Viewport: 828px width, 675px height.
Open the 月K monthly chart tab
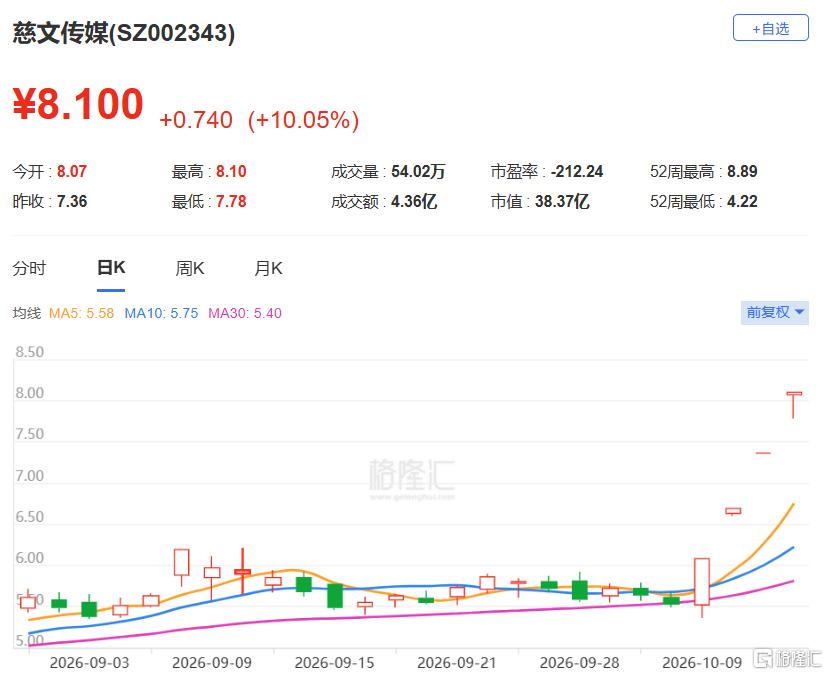[x=268, y=268]
